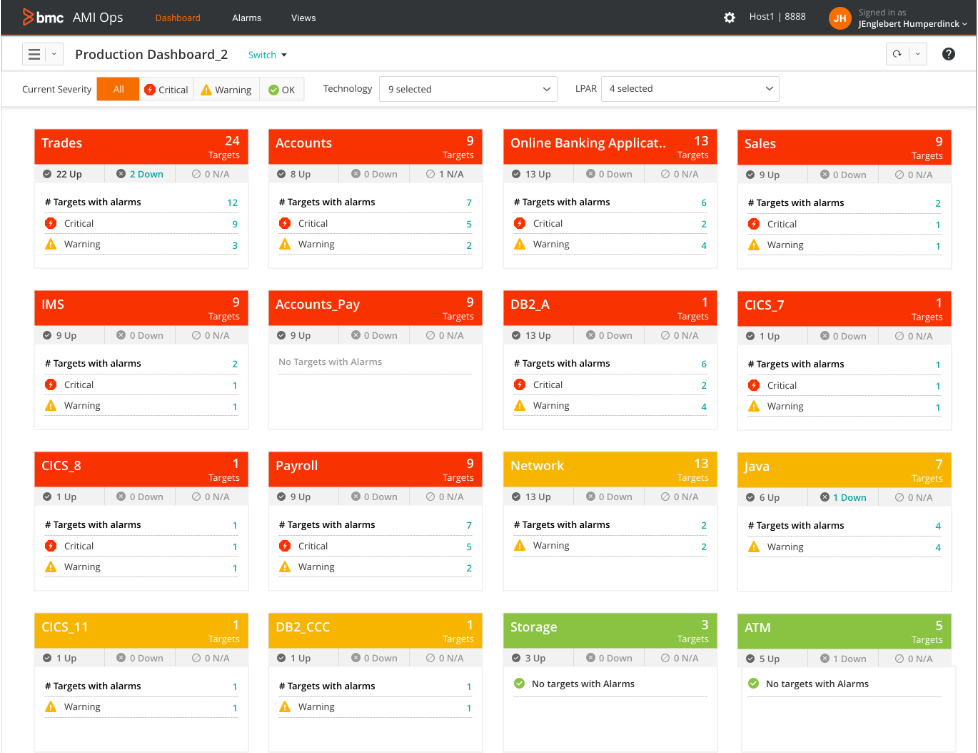Click critical icon in CICS_7 card
The height and width of the screenshot is (753, 978).
click(753, 385)
